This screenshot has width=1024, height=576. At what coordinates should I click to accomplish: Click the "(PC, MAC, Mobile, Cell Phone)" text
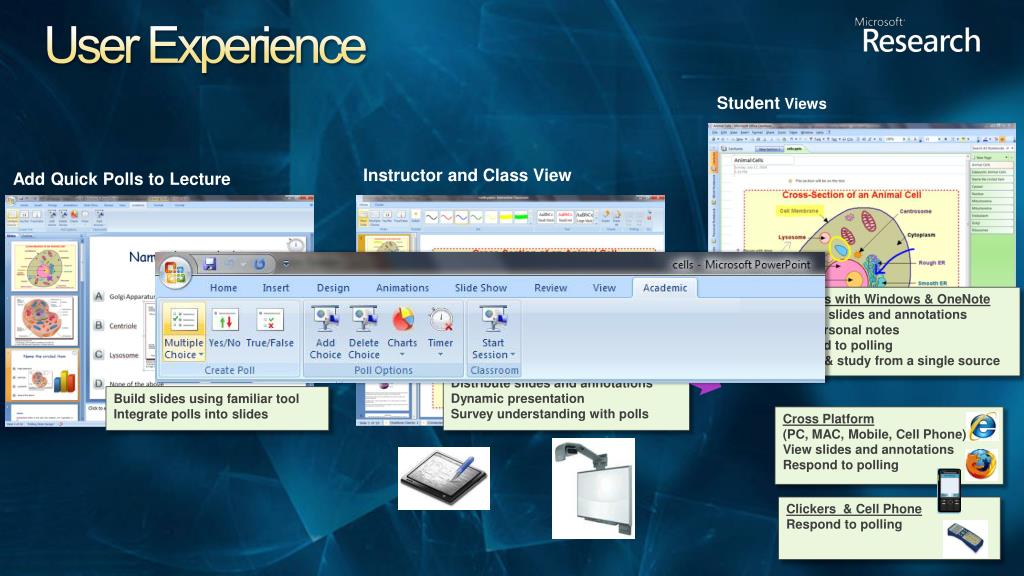pyautogui.click(x=874, y=434)
